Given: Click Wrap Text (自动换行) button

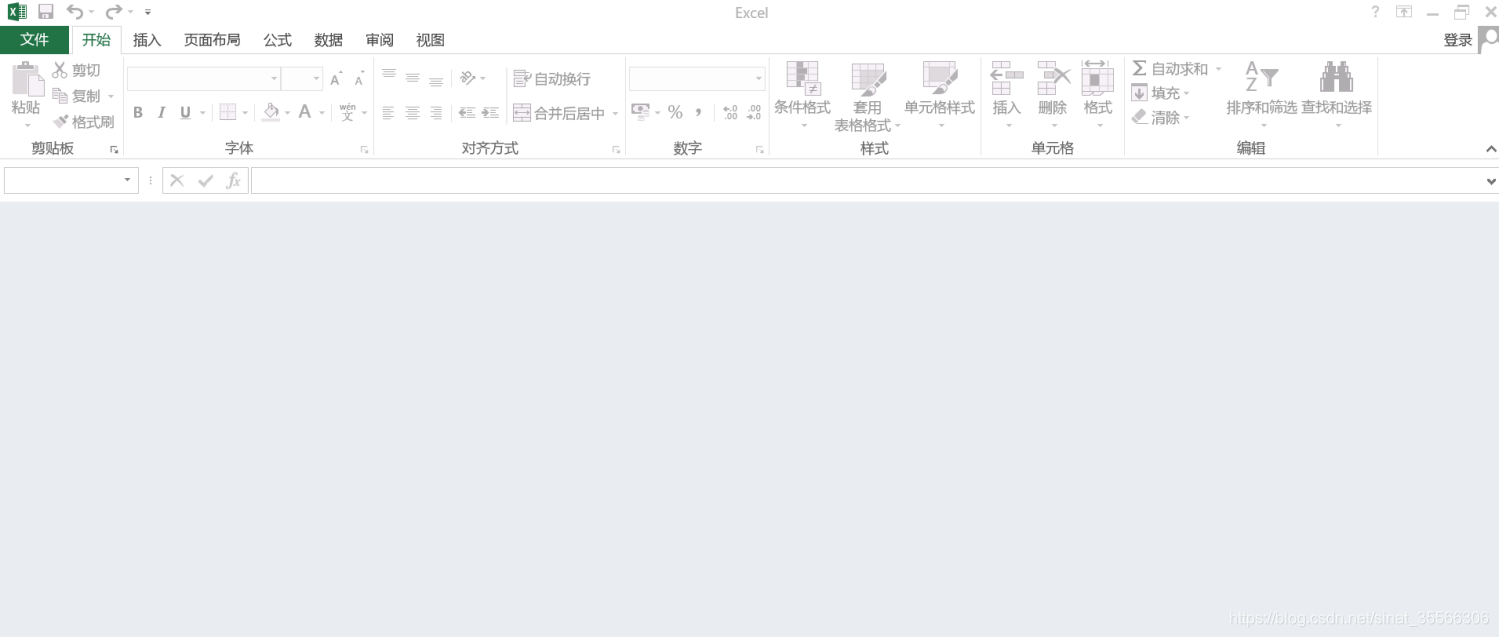Looking at the screenshot, I should click(552, 79).
